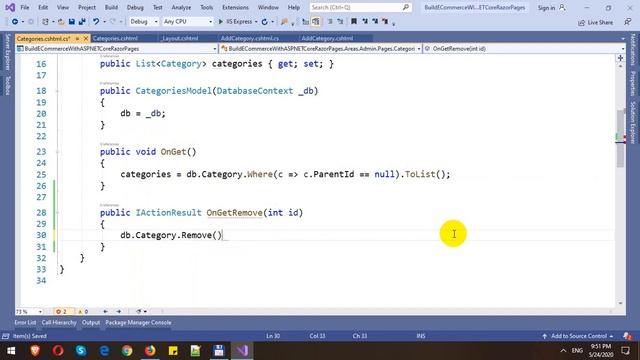This screenshot has height=360, width=640.
Task: Save the current file with Save icon
Action: coord(71,22)
